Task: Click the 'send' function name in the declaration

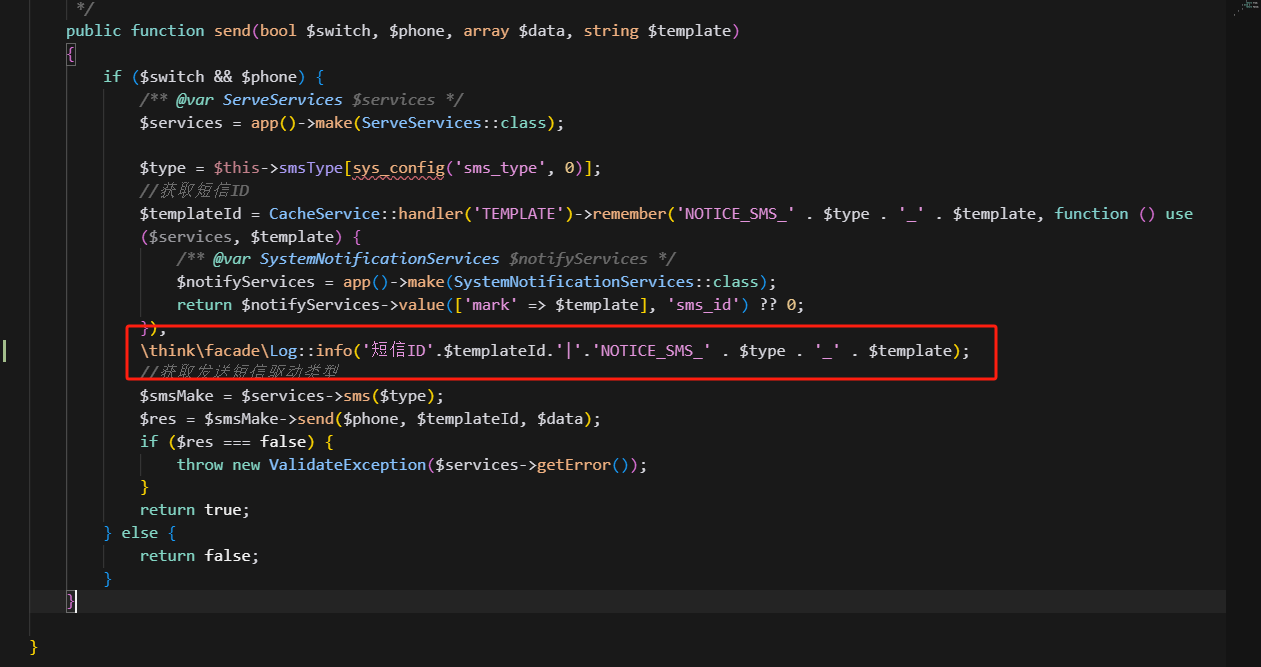Action: pos(231,31)
